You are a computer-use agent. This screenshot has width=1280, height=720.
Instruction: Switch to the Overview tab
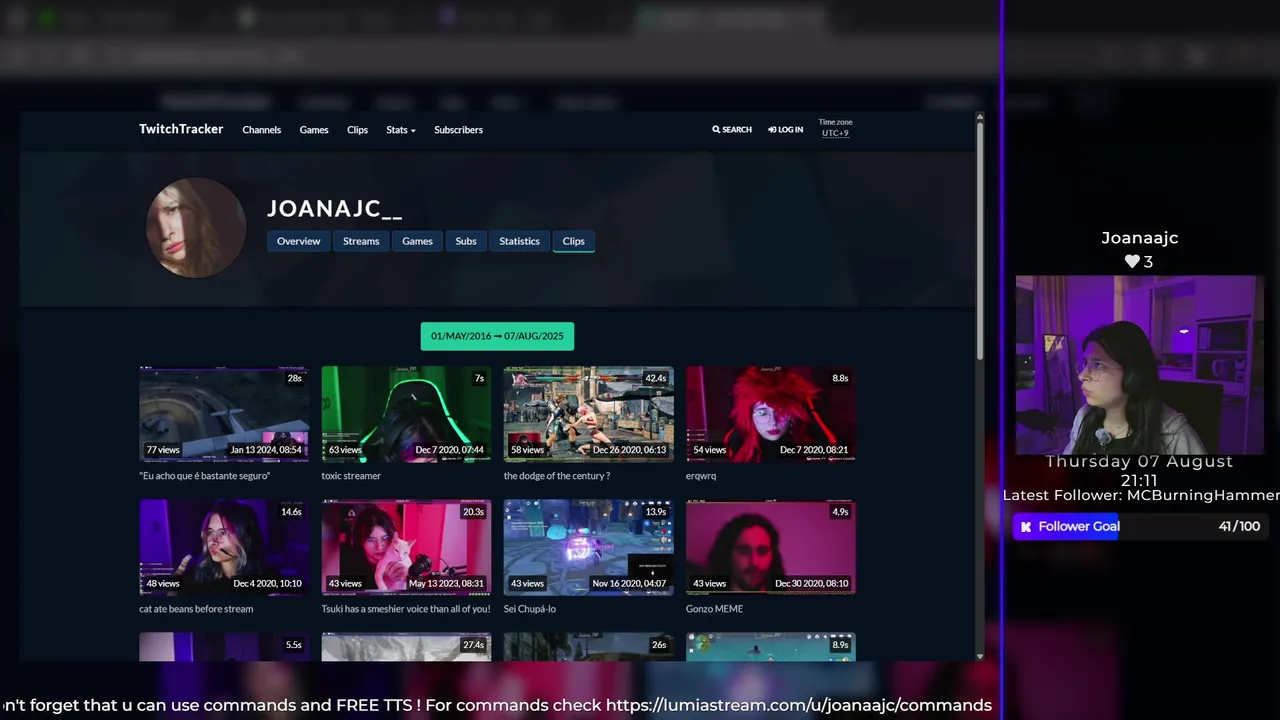[298, 241]
